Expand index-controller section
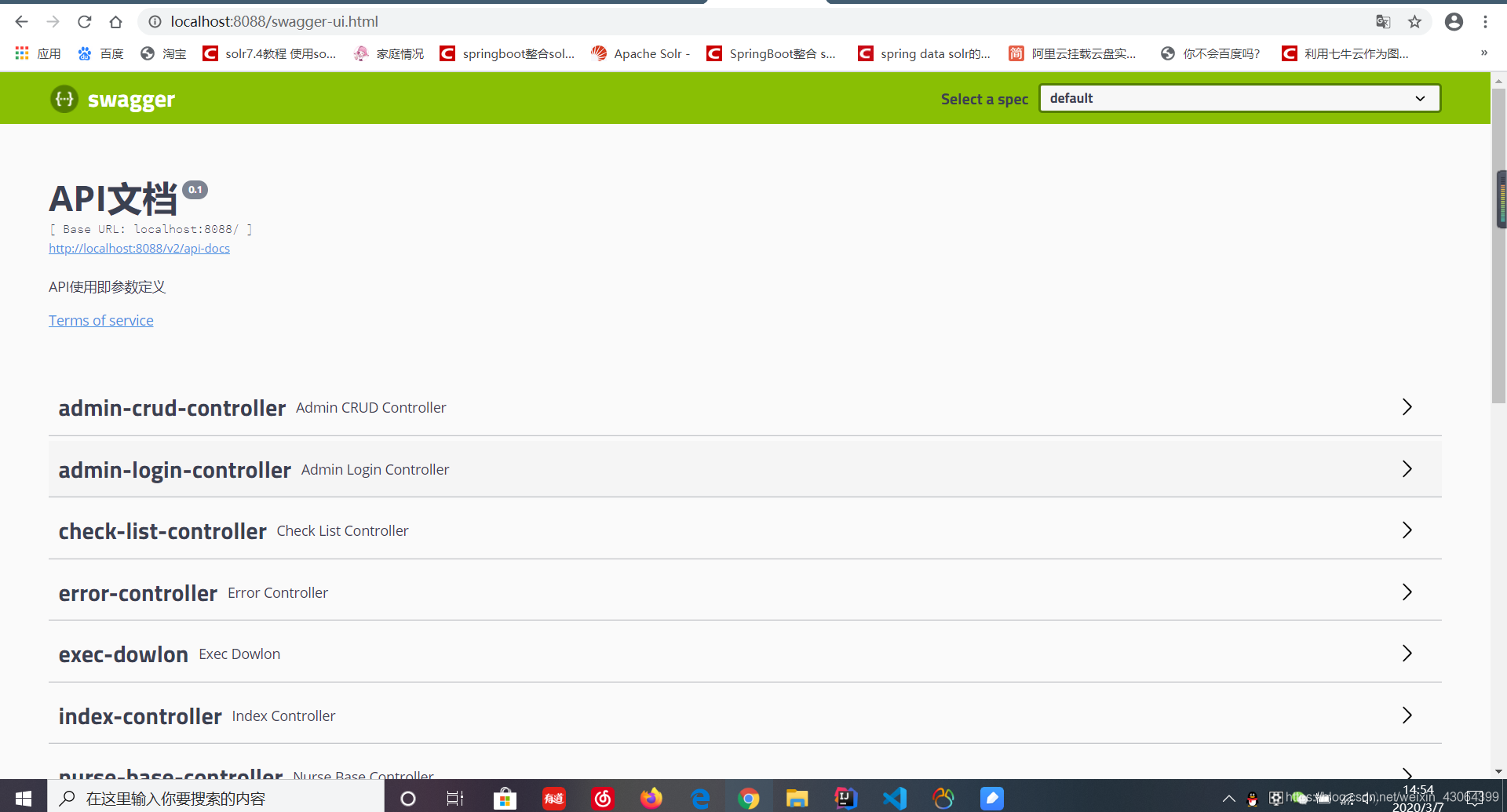Screen dimensions: 1507x812 coord(1407,715)
